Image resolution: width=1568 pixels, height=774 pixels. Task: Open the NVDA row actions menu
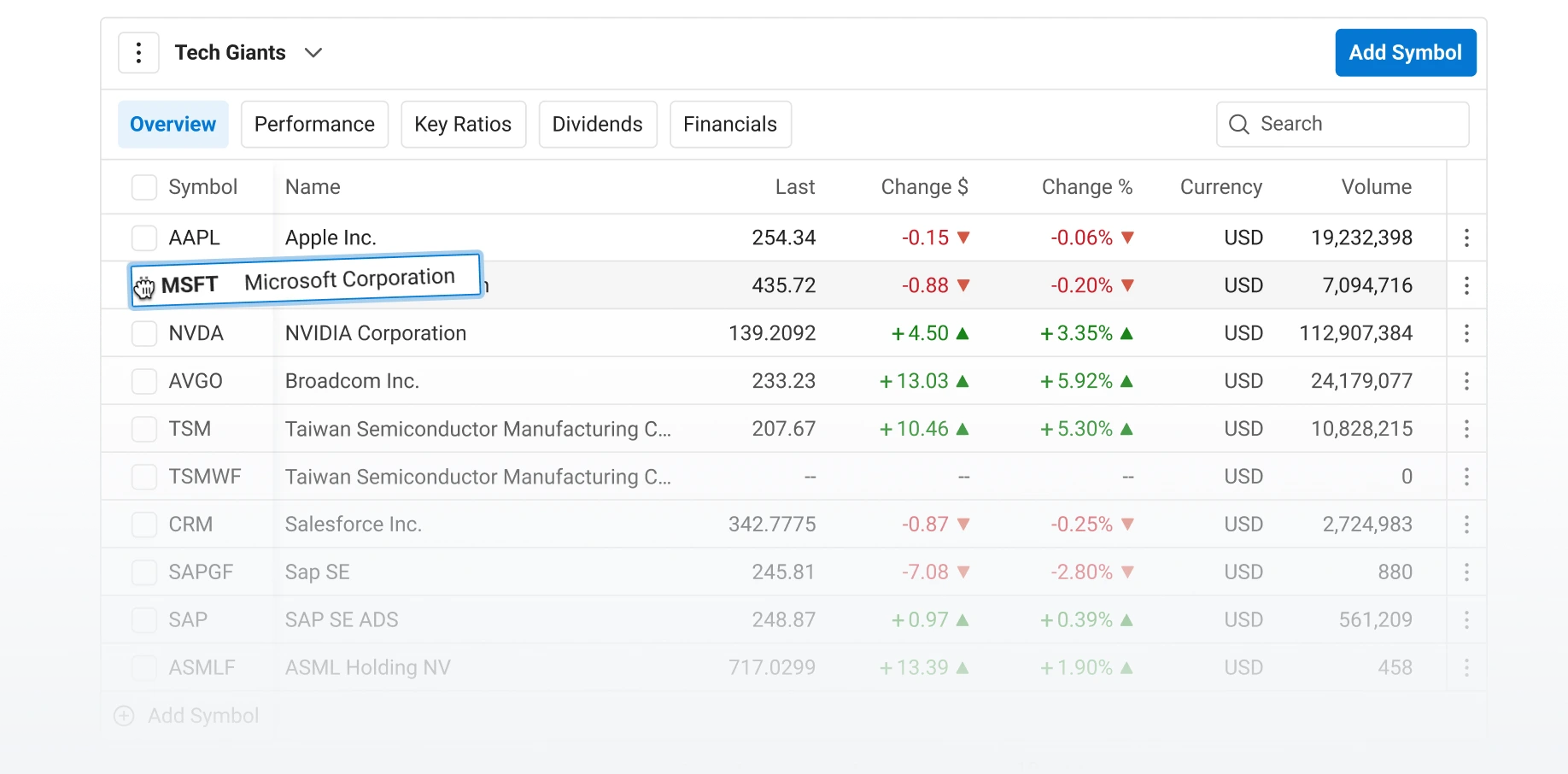(1466, 333)
